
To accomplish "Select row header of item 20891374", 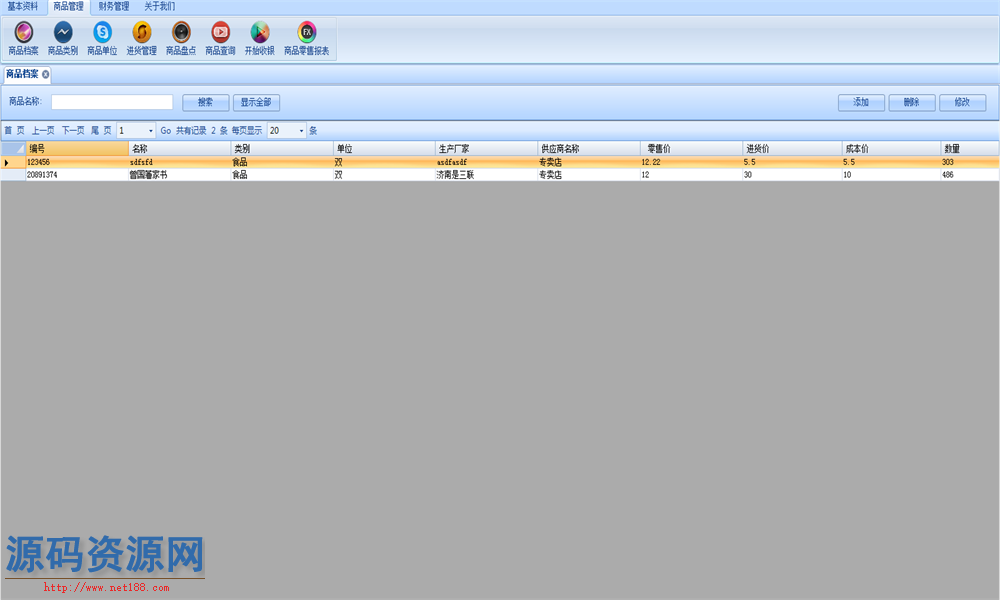I will tap(13, 175).
